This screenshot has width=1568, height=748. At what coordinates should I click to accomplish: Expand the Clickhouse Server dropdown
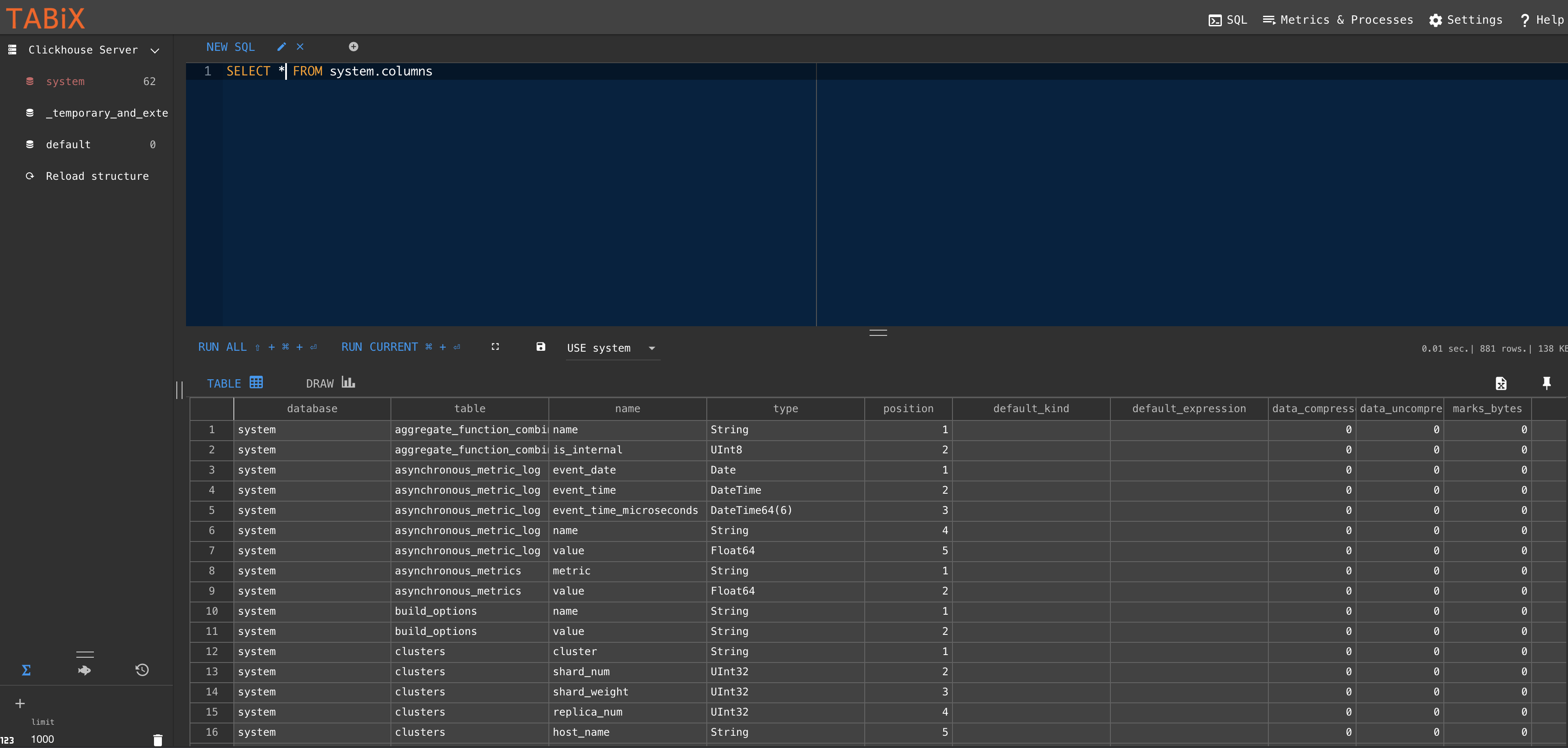click(x=154, y=50)
